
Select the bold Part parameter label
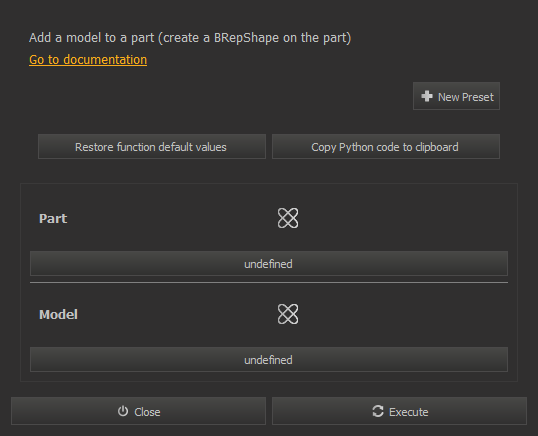coord(53,219)
